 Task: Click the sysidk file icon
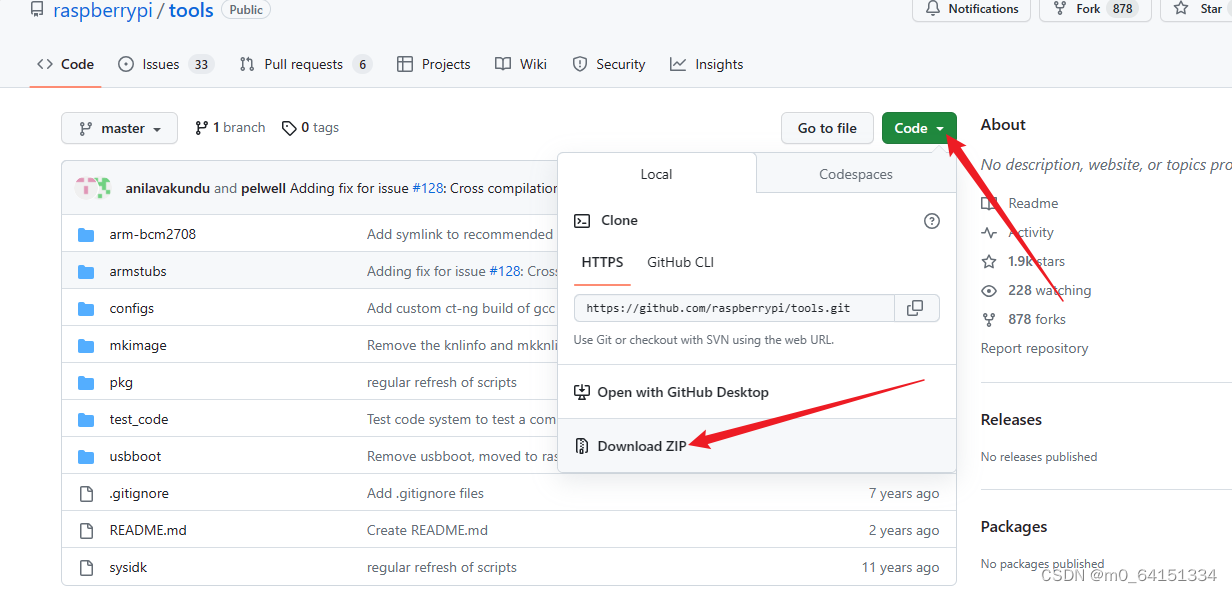86,568
